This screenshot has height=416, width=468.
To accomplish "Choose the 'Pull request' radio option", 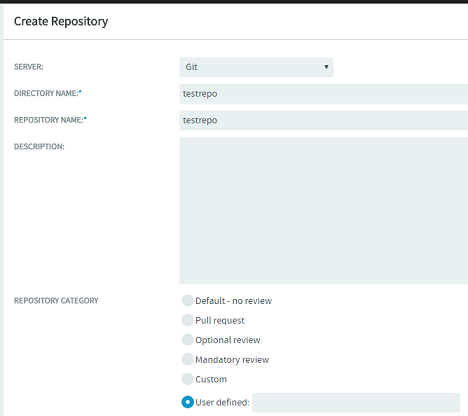I will pyautogui.click(x=188, y=320).
